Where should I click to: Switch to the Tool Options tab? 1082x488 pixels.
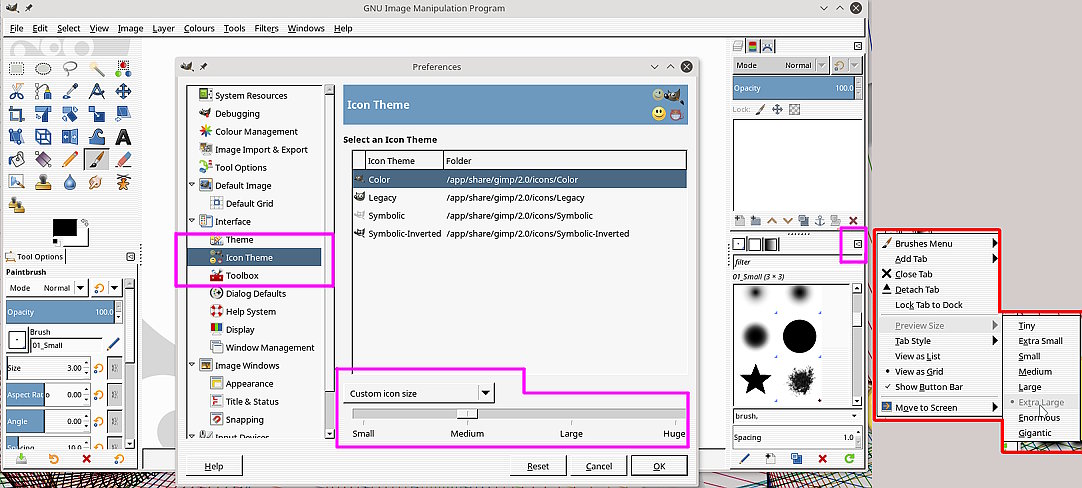pyautogui.click(x=35, y=257)
